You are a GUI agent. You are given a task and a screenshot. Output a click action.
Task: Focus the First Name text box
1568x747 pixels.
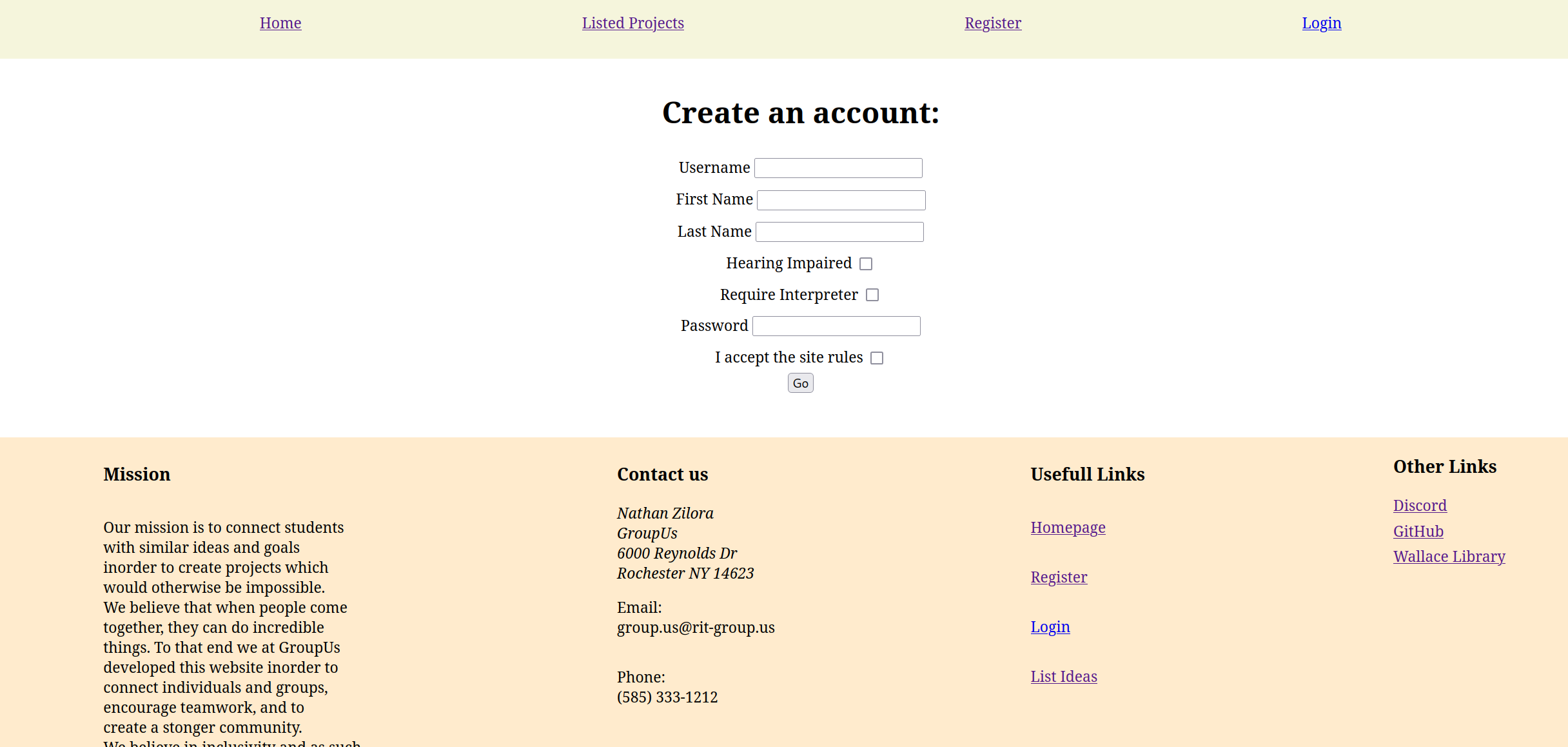click(x=841, y=200)
